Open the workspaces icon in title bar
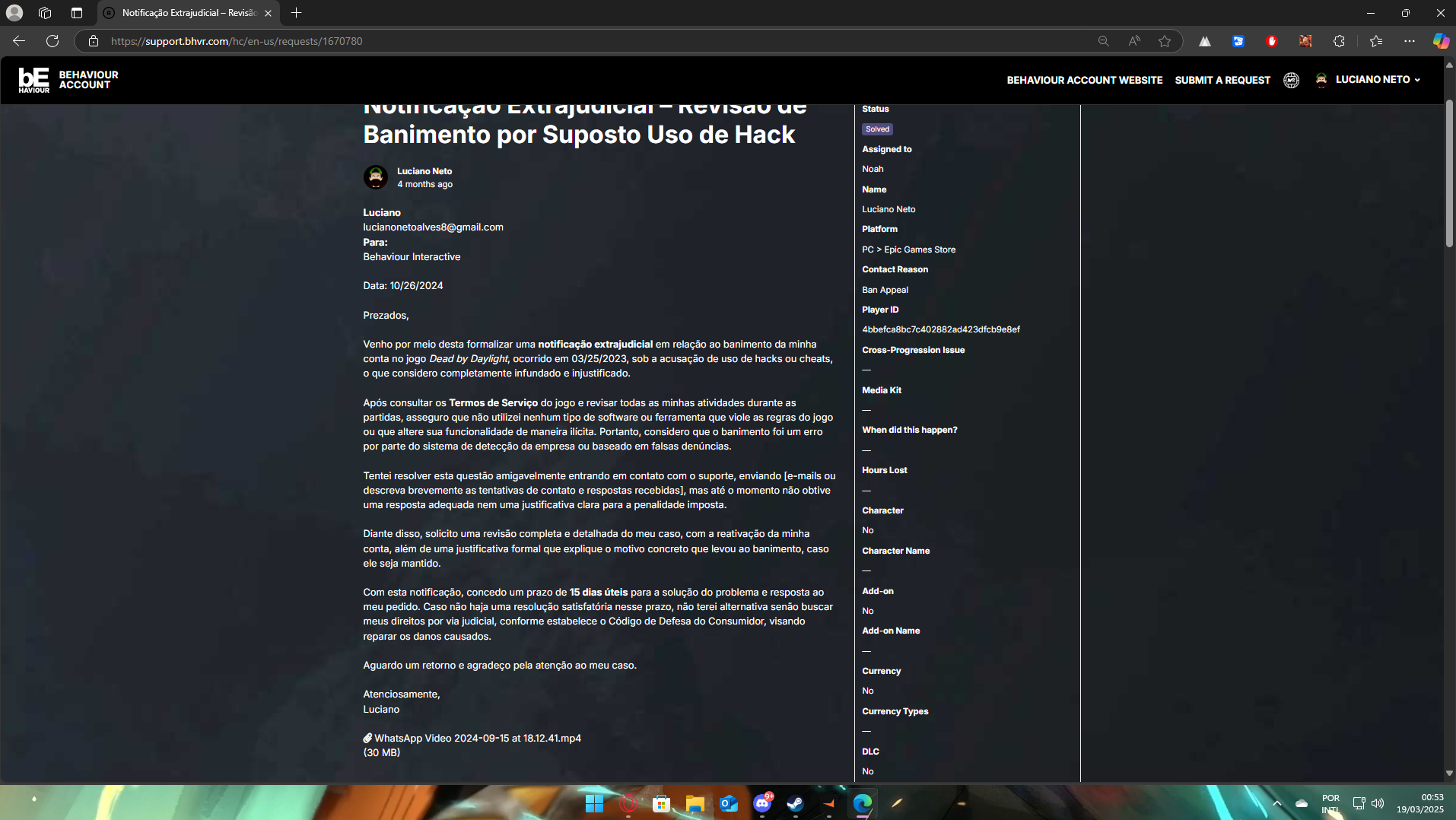The image size is (1456, 820). [x=45, y=13]
